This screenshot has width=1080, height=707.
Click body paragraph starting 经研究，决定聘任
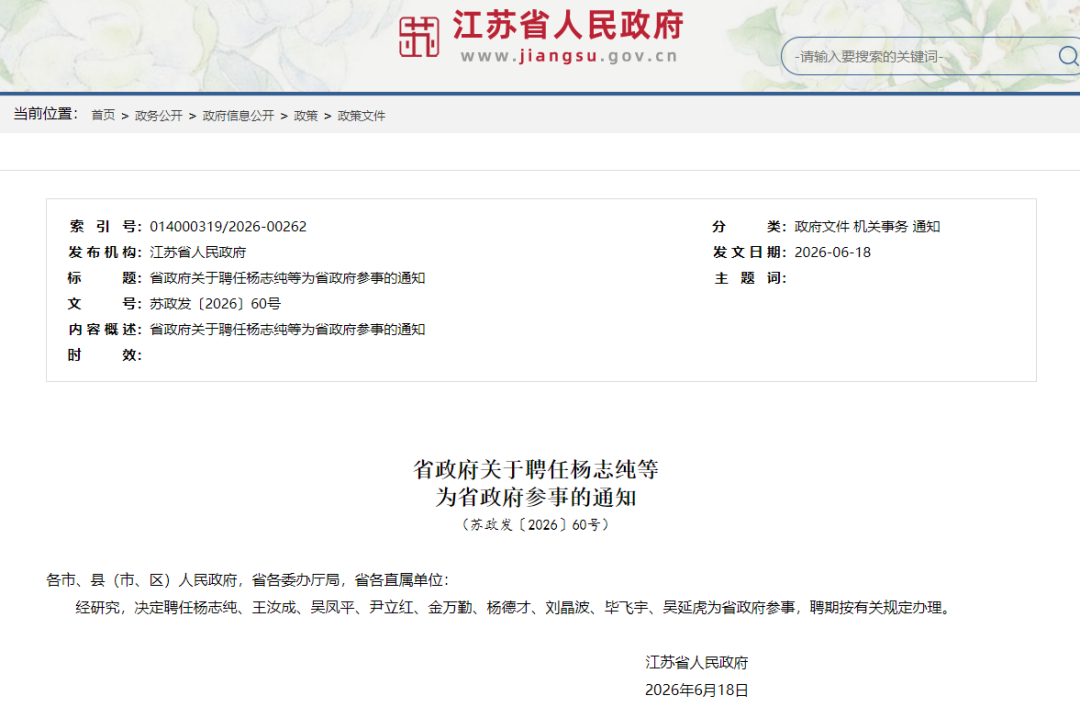click(514, 608)
